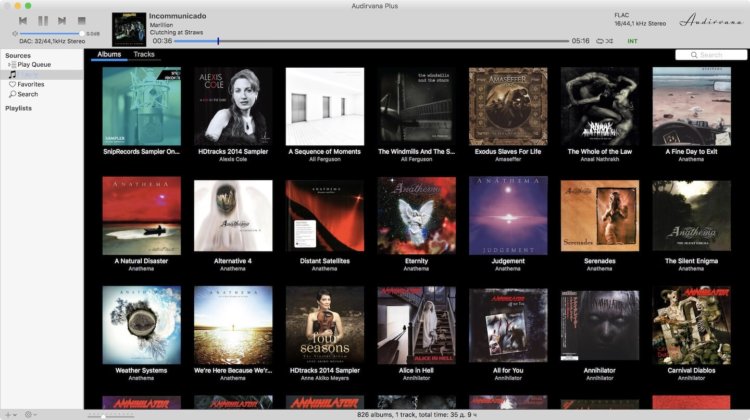
Task: Click 'Incommunicado' track title
Action: (x=177, y=16)
